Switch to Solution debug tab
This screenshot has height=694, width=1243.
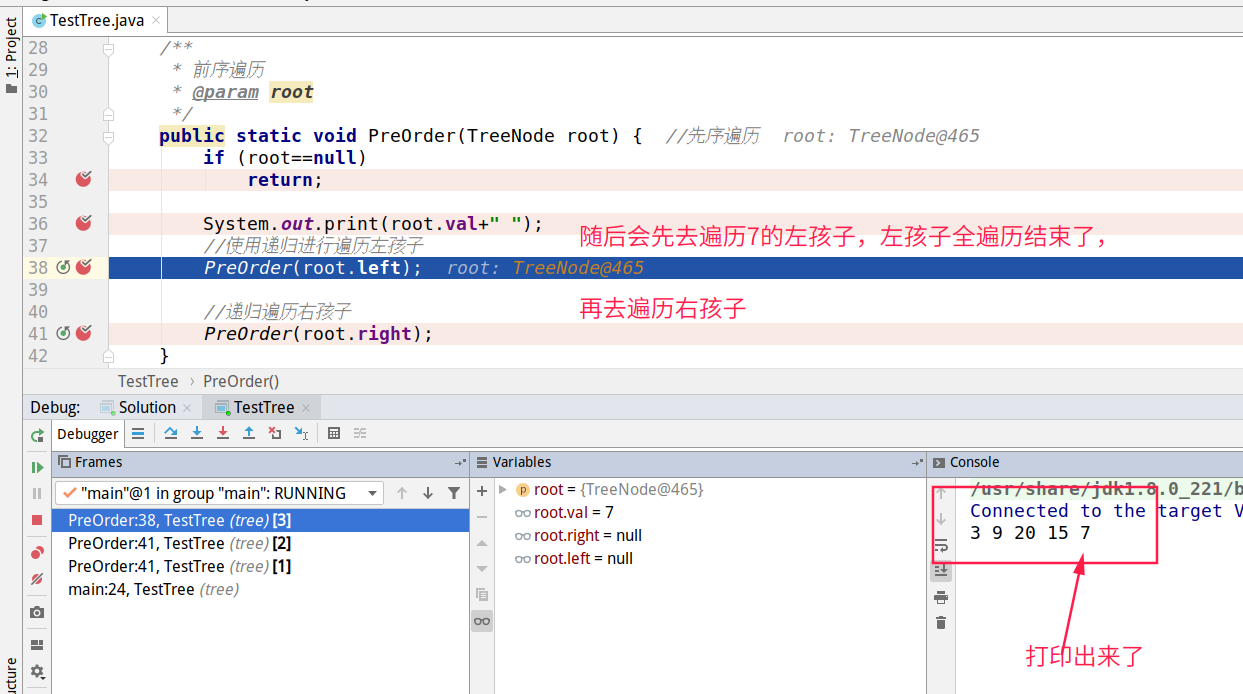pyautogui.click(x=147, y=407)
